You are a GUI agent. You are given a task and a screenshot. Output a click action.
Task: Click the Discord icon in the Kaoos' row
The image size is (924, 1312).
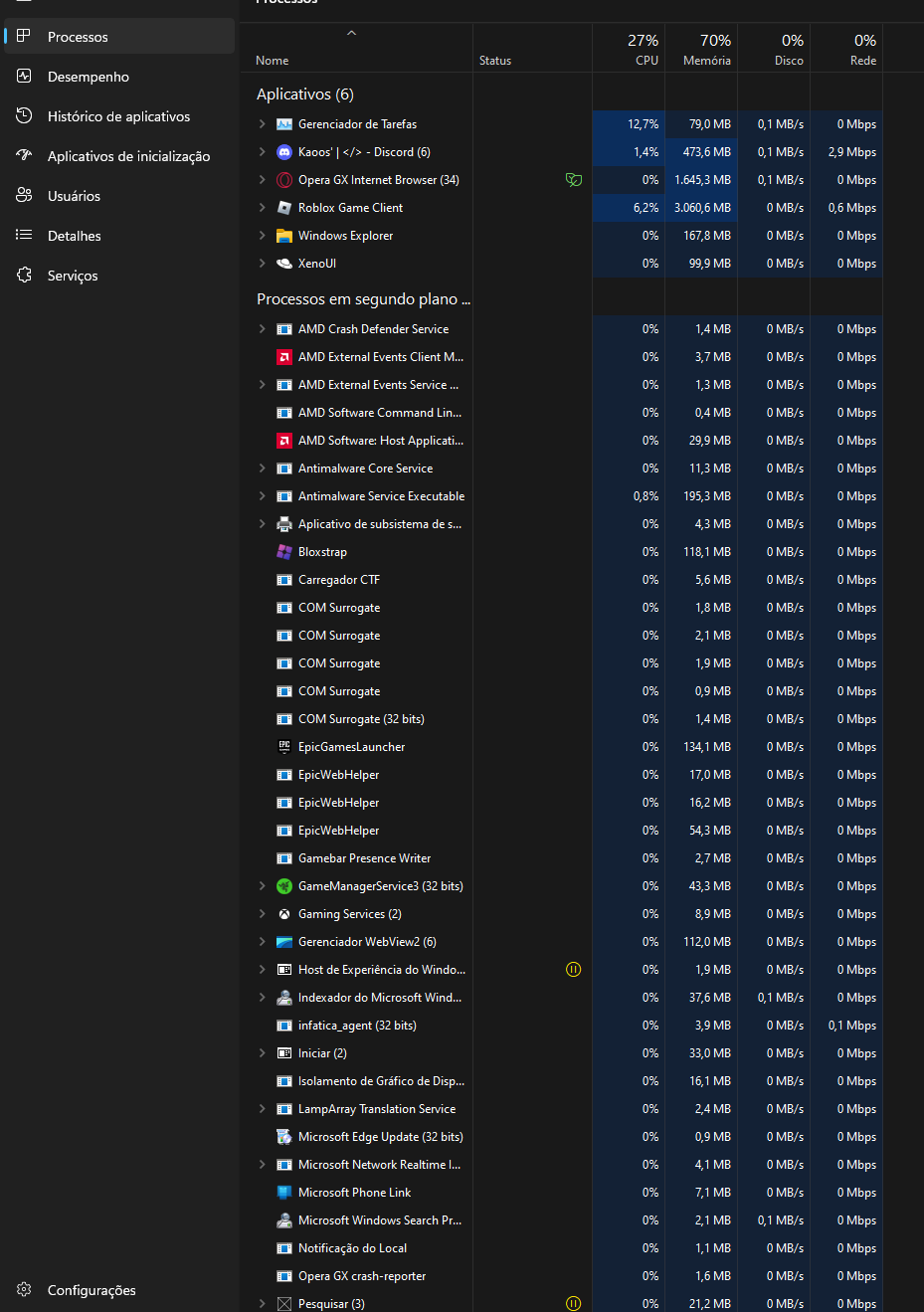(284, 152)
